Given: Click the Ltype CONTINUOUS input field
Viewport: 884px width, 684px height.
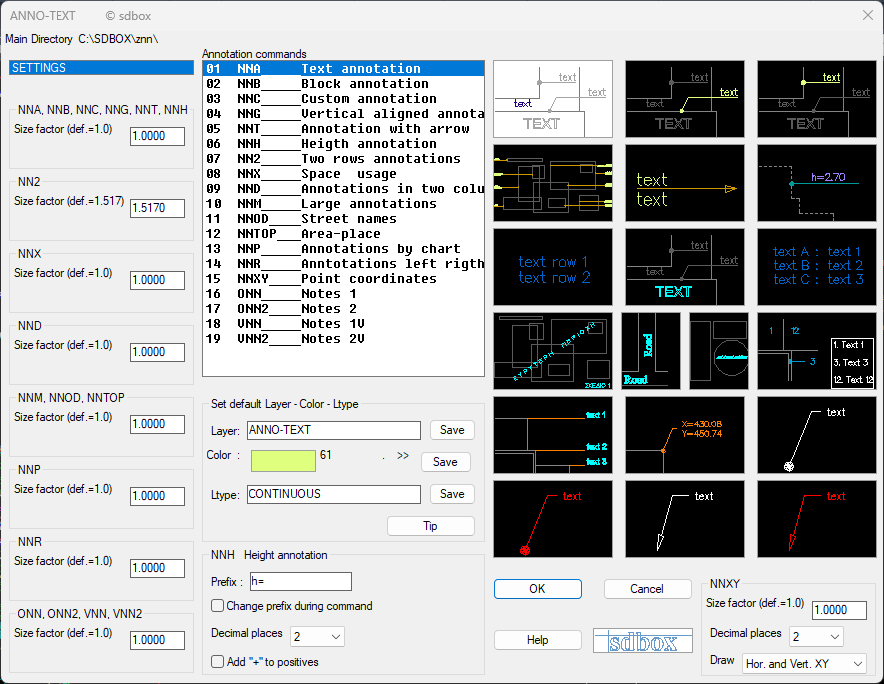Looking at the screenshot, I should (334, 494).
